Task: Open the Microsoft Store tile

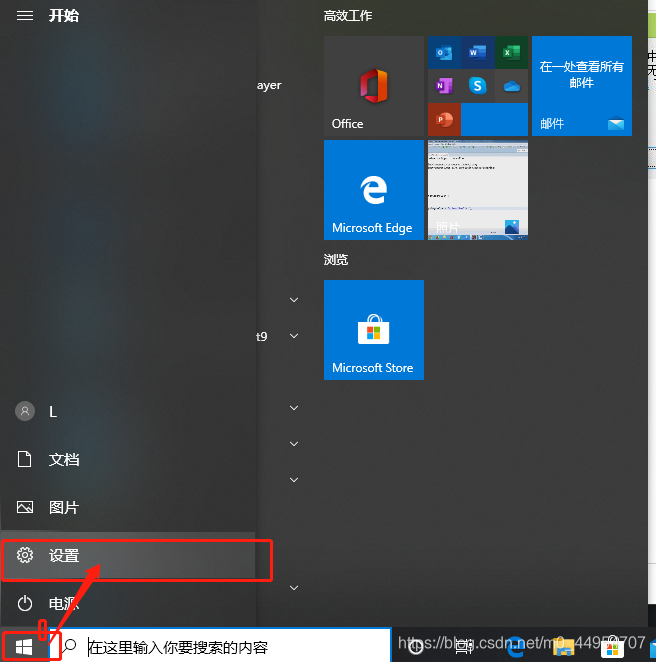Action: 374,330
